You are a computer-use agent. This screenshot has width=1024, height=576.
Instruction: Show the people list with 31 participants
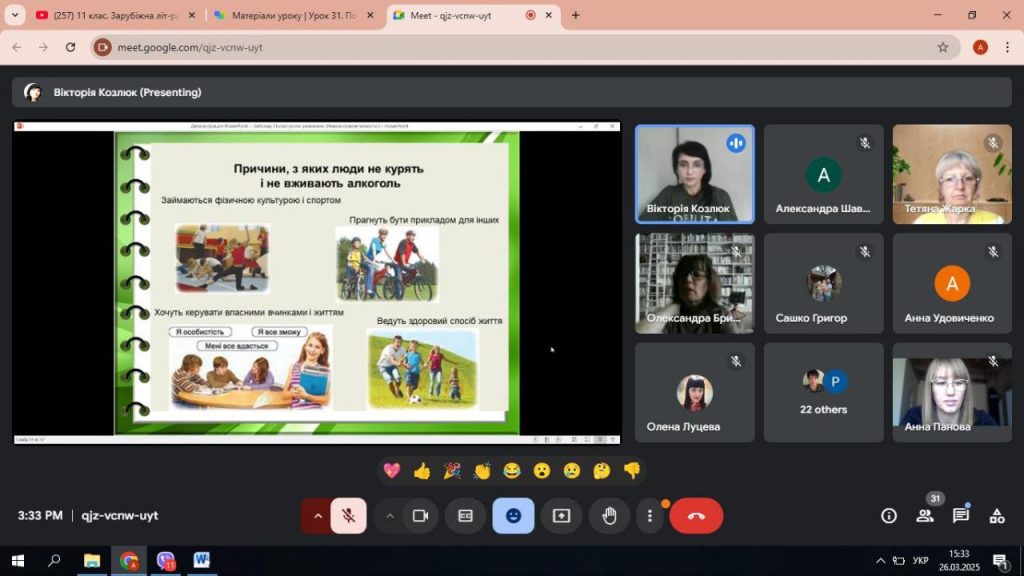coord(924,516)
